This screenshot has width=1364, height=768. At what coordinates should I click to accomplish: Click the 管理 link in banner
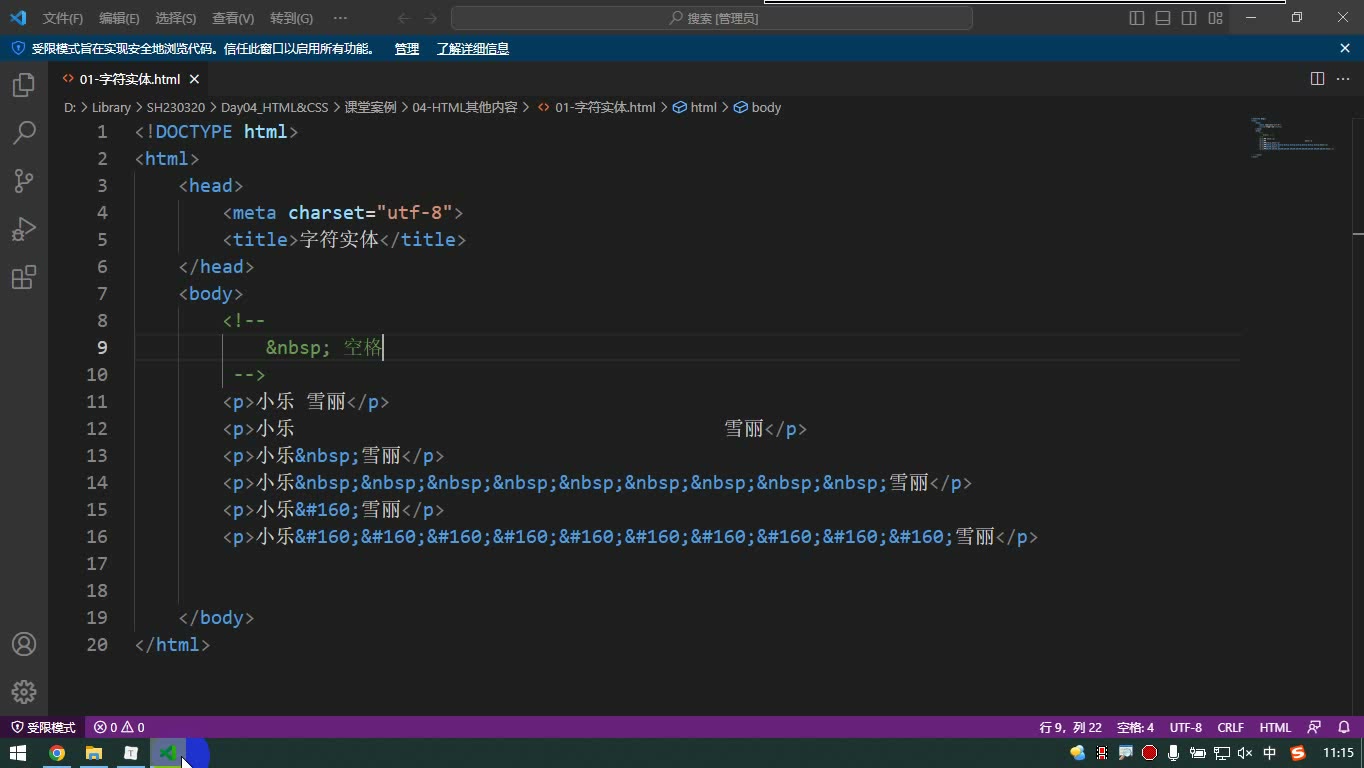pos(407,48)
